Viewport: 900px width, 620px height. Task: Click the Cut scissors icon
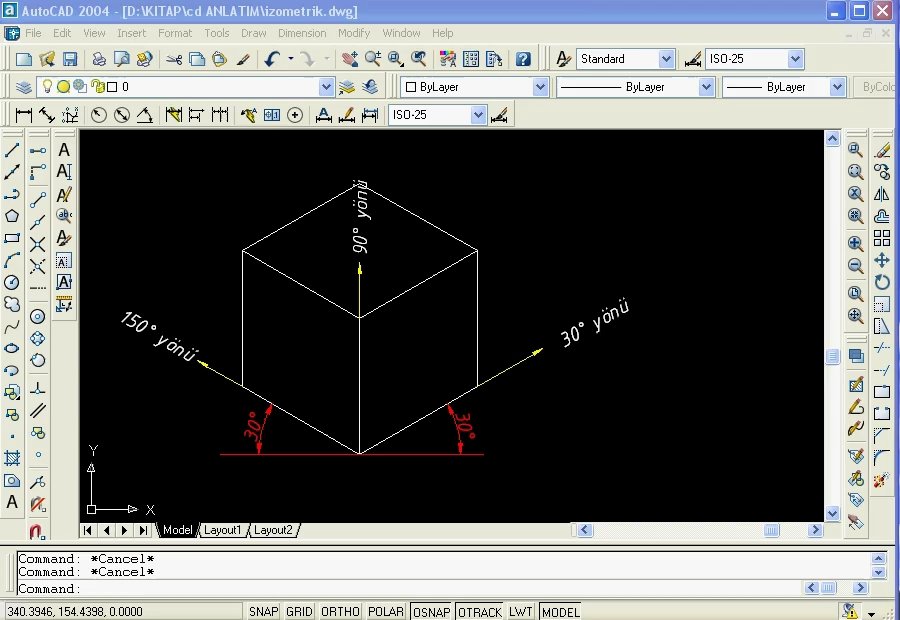(174, 59)
